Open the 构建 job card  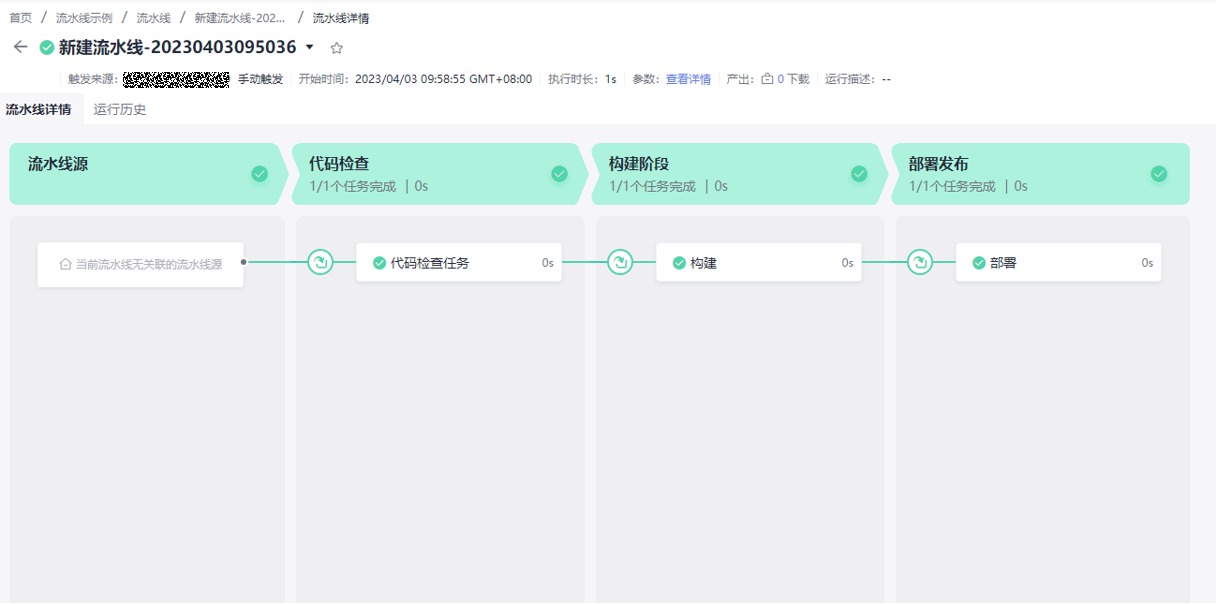coord(759,263)
